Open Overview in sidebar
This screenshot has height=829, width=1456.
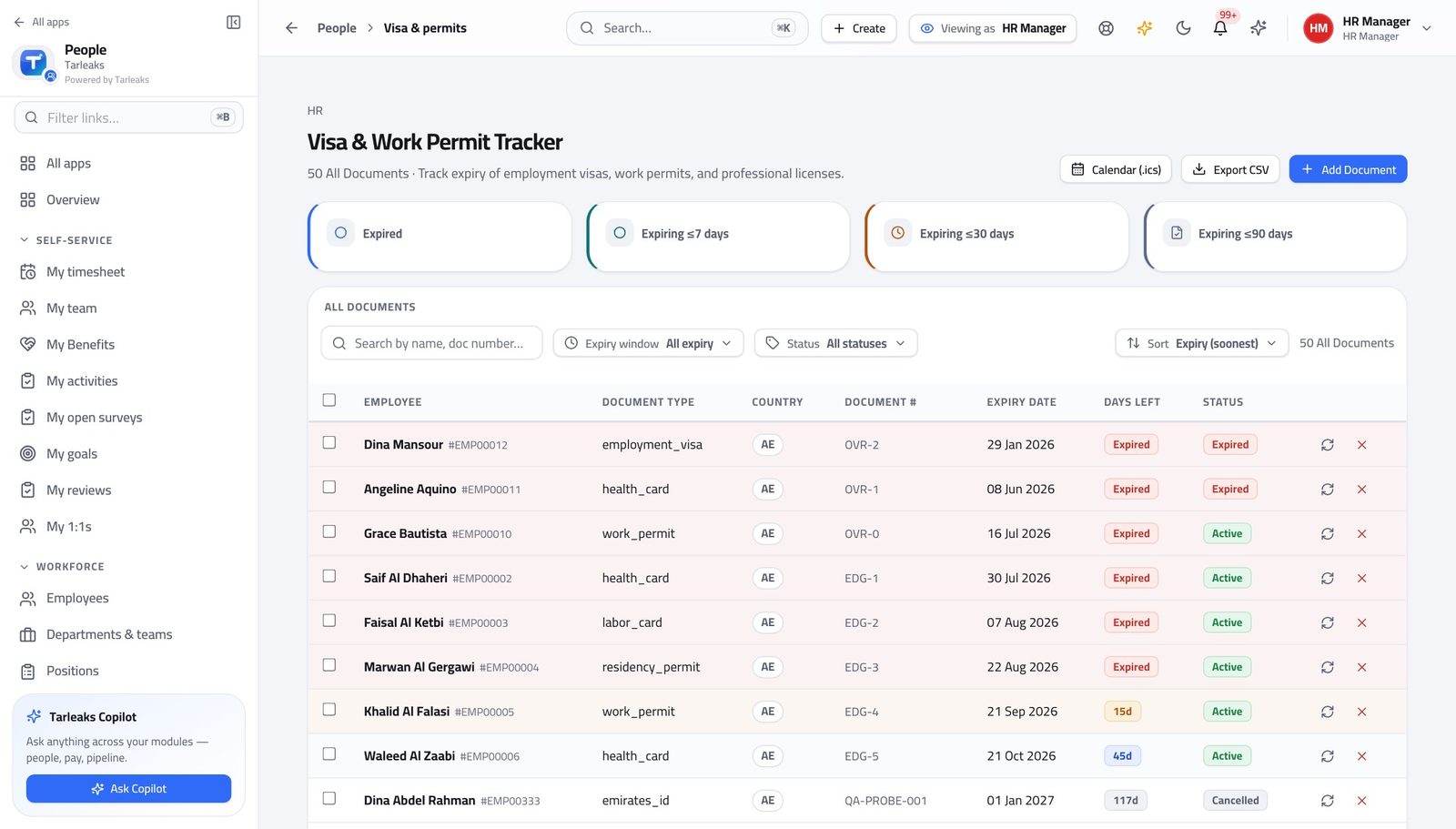[x=128, y=200]
